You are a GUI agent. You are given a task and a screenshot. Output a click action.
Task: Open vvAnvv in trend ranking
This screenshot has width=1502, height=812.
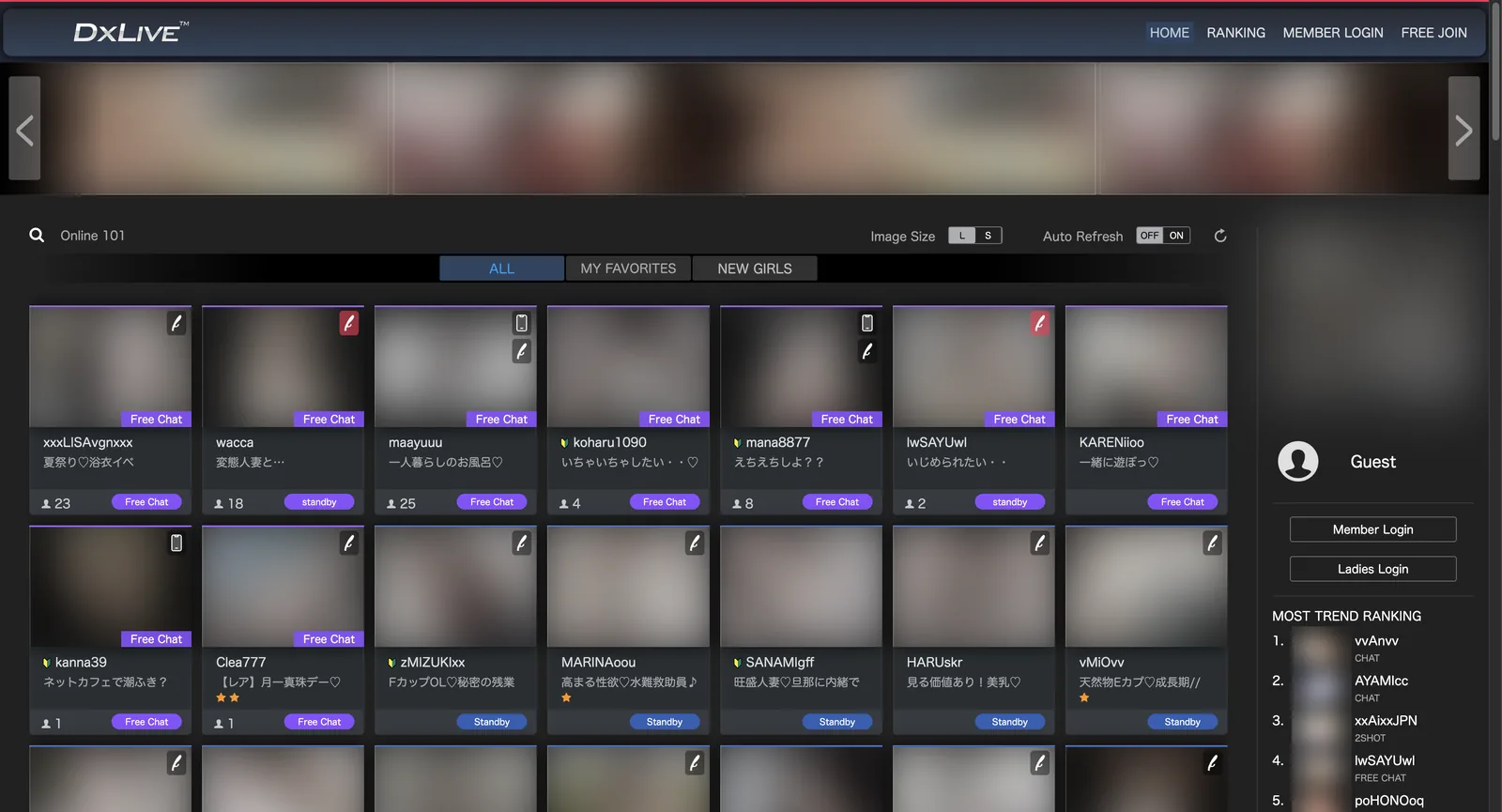click(1376, 641)
